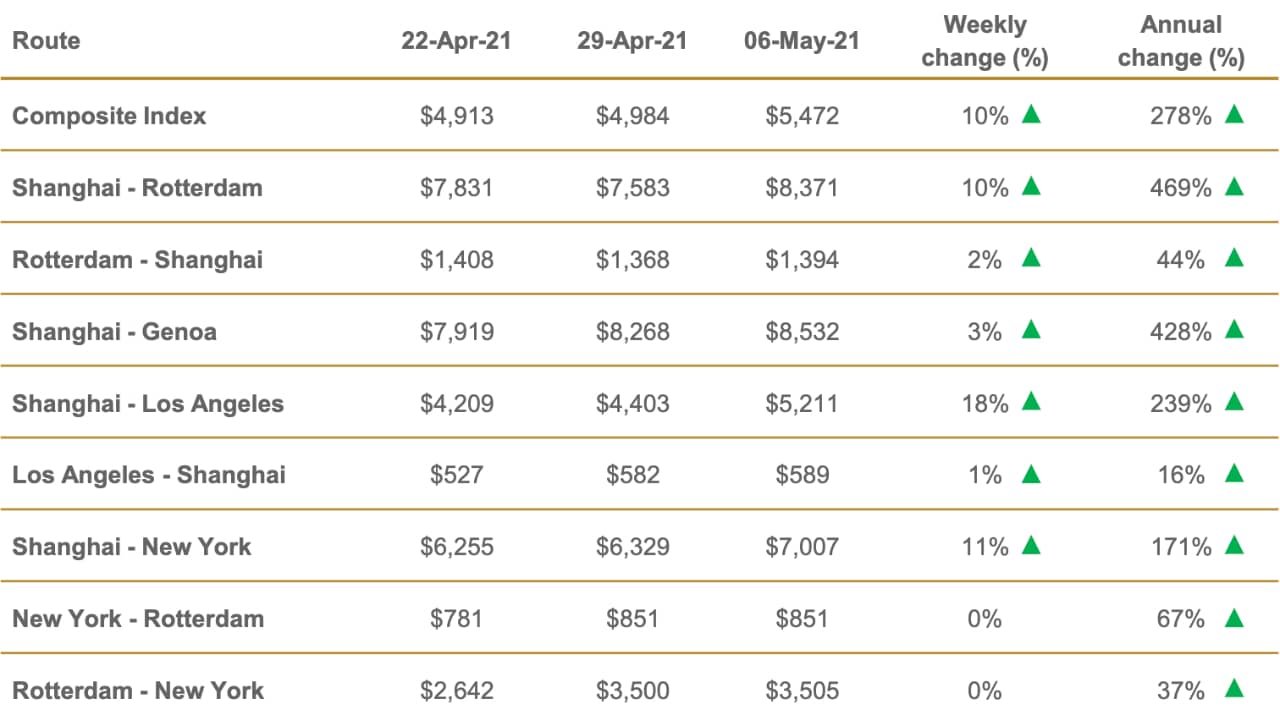Viewport: 1280px width, 720px height.
Task: Click the green arrow next to 67% annual change
Action: pyautogui.click(x=1234, y=618)
